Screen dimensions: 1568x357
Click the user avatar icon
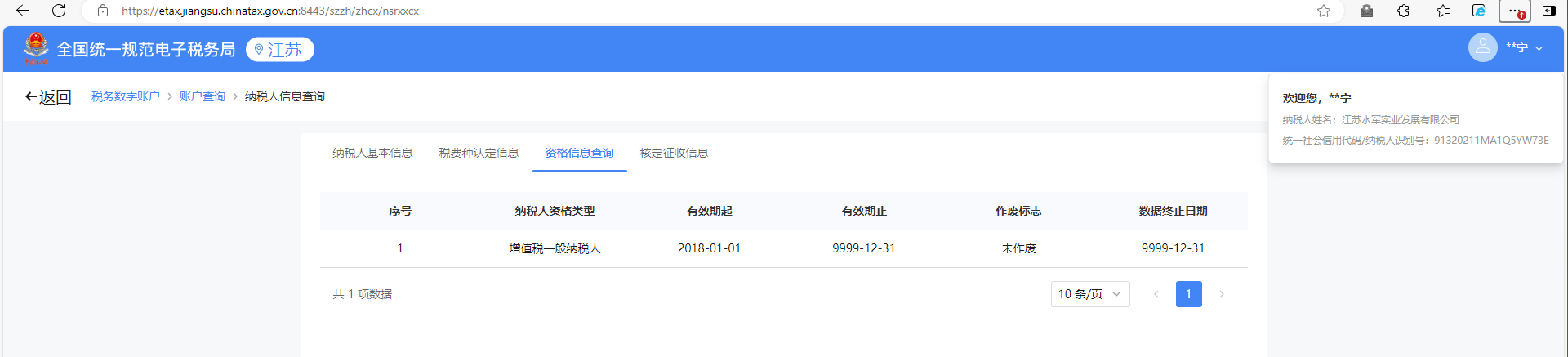(1482, 47)
